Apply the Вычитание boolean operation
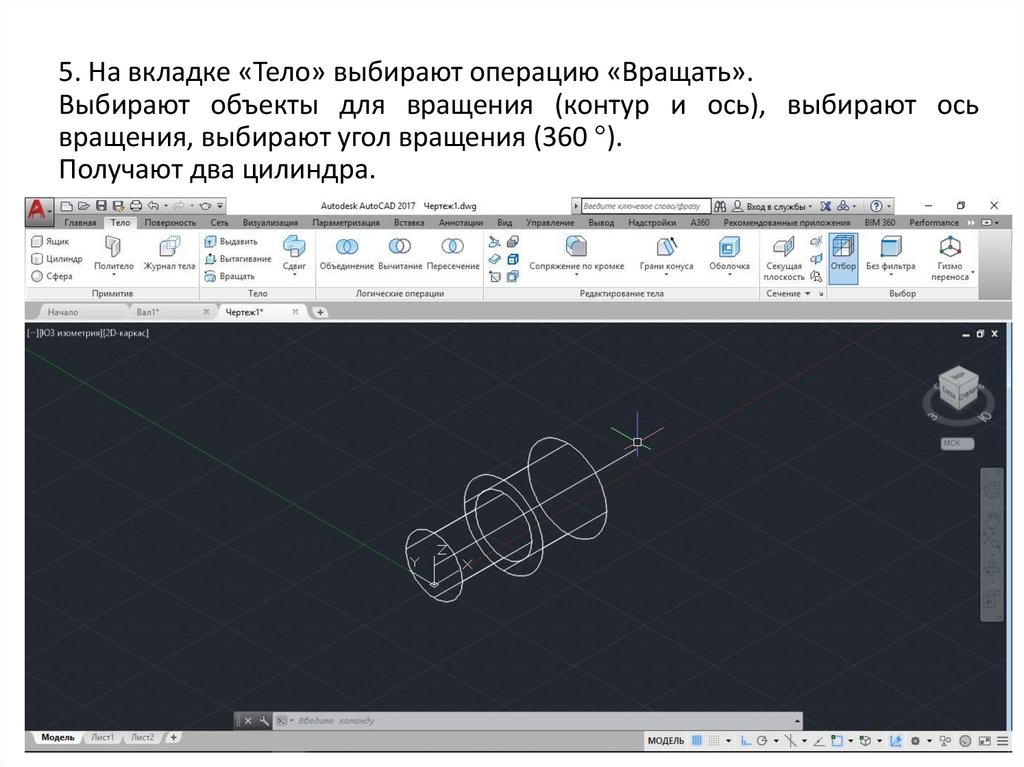This screenshot has width=1024, height=767. pos(400,253)
